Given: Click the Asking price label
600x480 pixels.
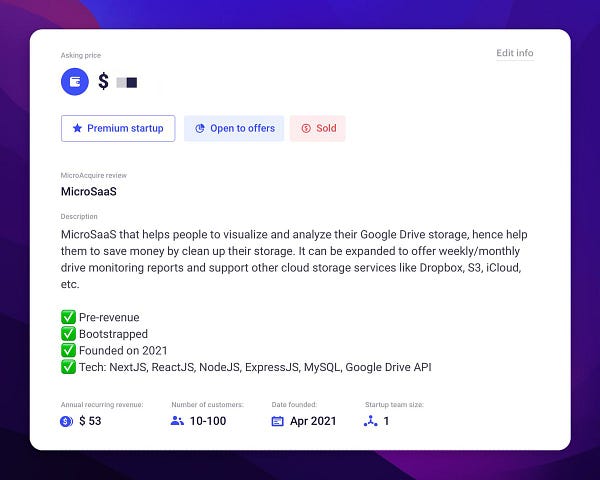Looking at the screenshot, I should [81, 56].
